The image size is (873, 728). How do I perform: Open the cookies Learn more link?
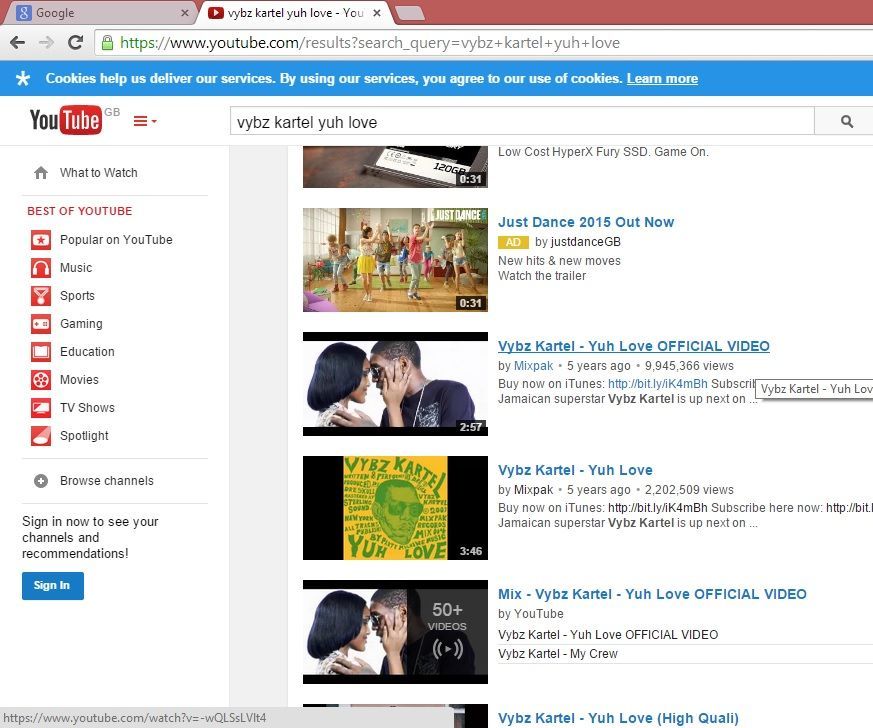point(662,78)
